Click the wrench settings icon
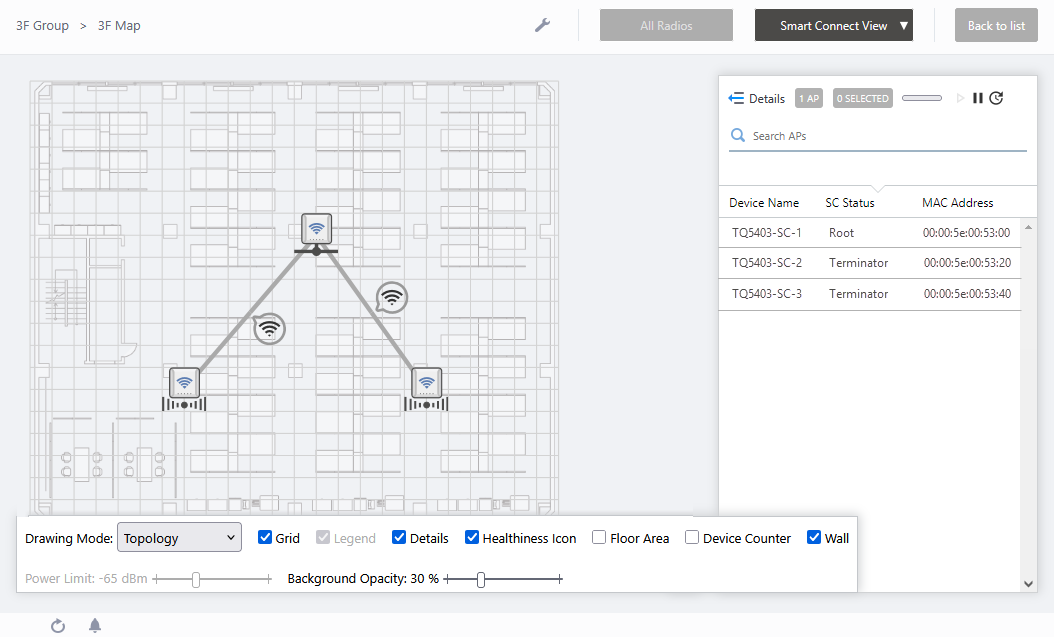Screen dimensions: 1054x637 click(x=542, y=25)
